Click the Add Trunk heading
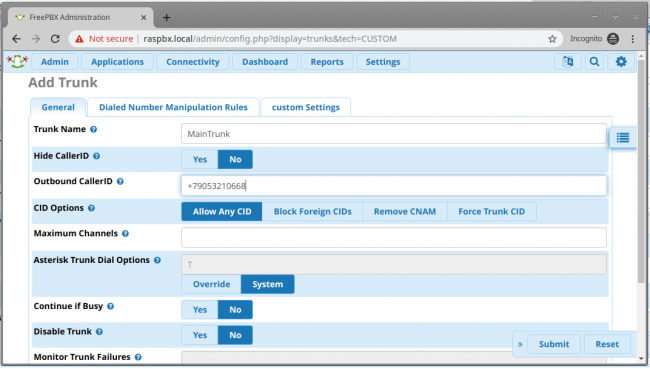This screenshot has height=369, width=650. coord(63,83)
